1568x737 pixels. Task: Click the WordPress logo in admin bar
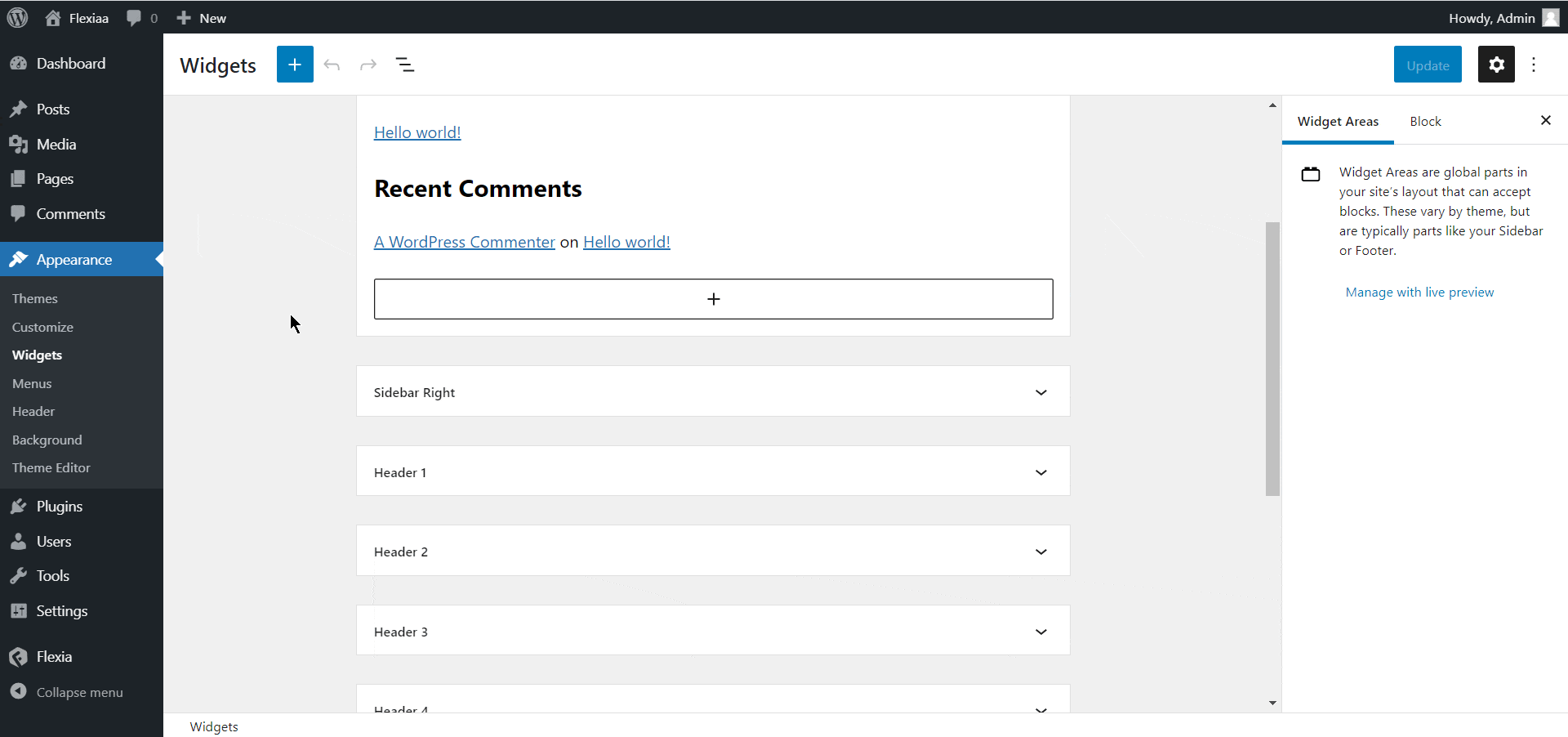click(17, 18)
